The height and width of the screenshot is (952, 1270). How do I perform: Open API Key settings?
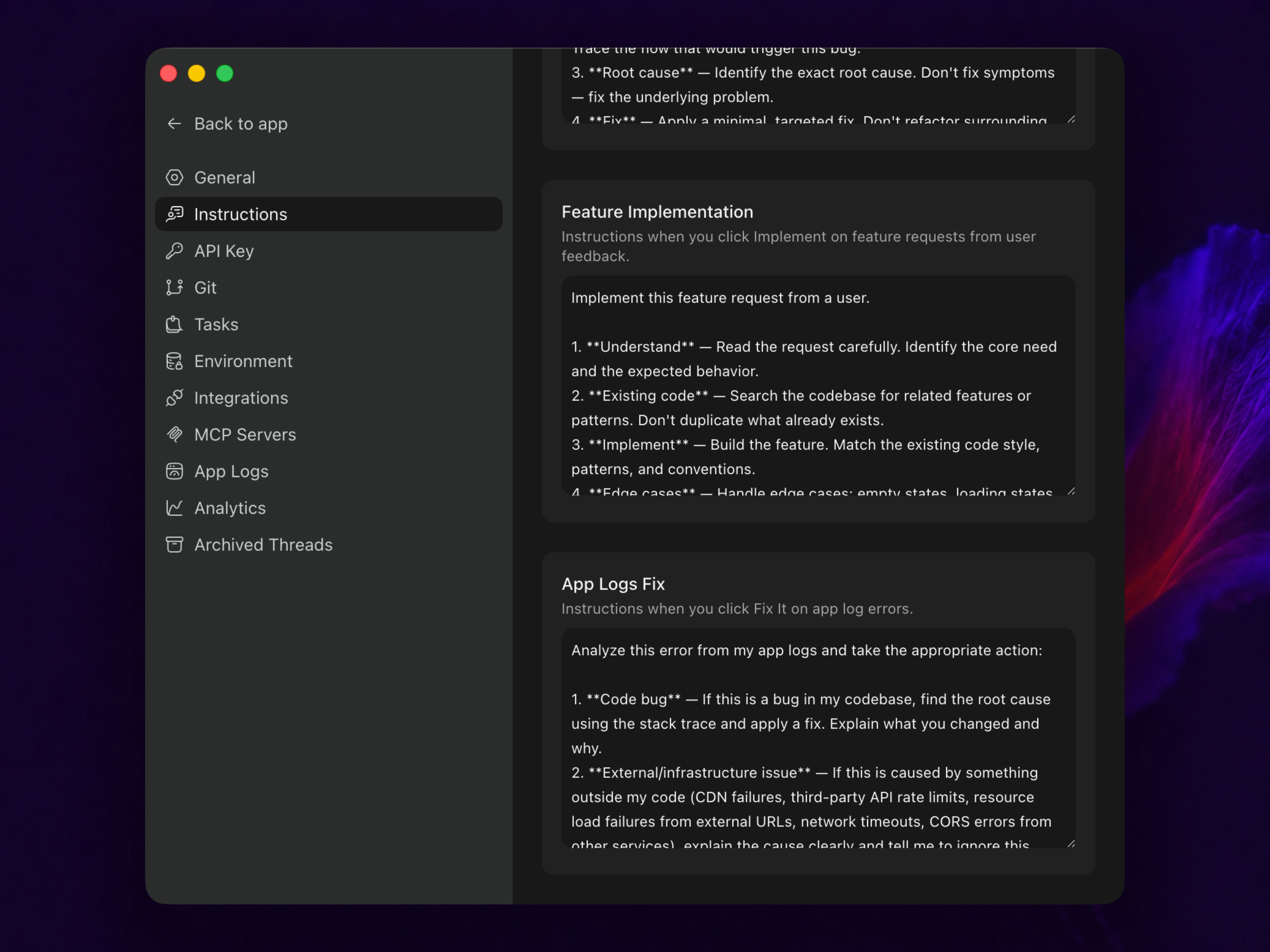(x=328, y=251)
